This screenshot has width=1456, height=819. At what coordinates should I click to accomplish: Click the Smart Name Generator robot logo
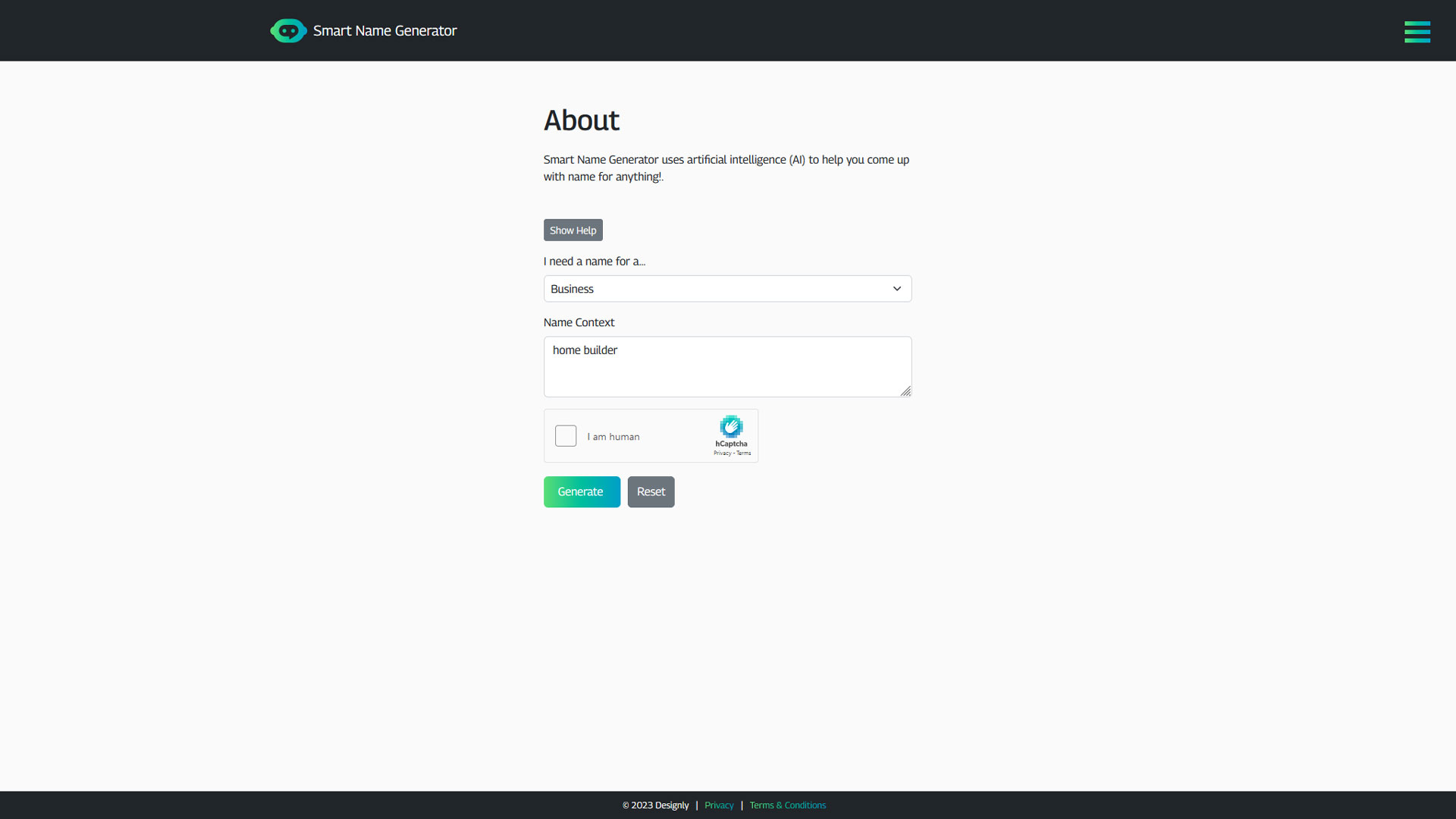[x=288, y=30]
